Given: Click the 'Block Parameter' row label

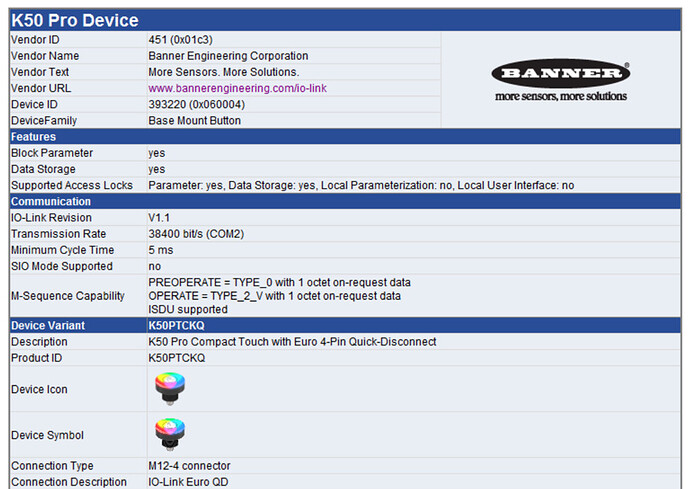Looking at the screenshot, I should pos(52,153).
